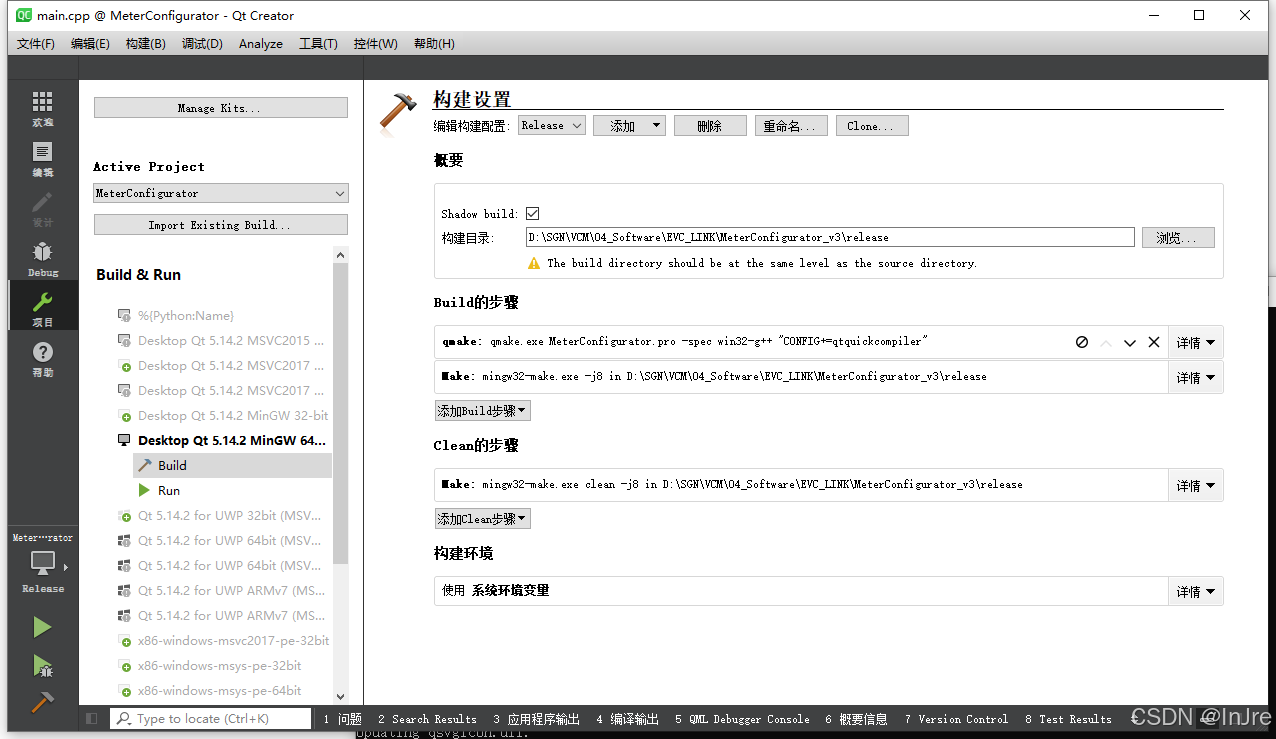1276x739 pixels.
Task: Open the 8 Test Results pane
Action: click(1068, 718)
